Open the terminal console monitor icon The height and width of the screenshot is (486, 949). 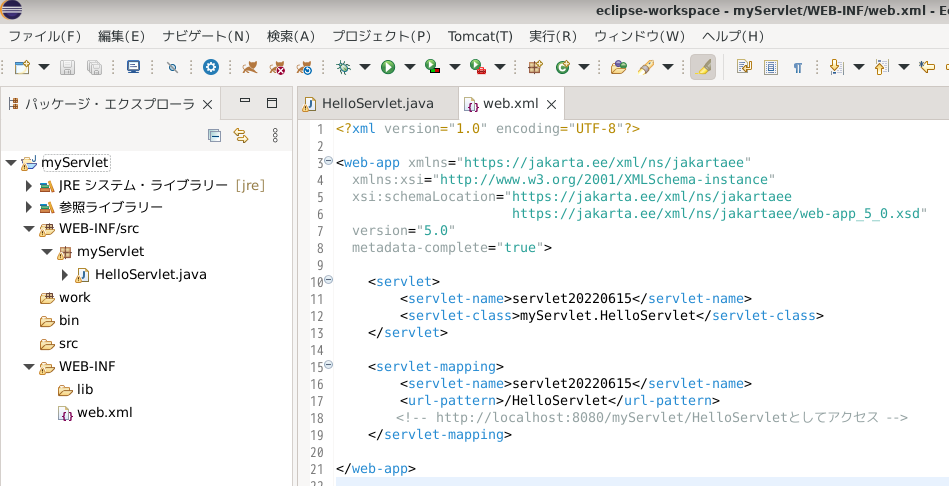tap(133, 67)
